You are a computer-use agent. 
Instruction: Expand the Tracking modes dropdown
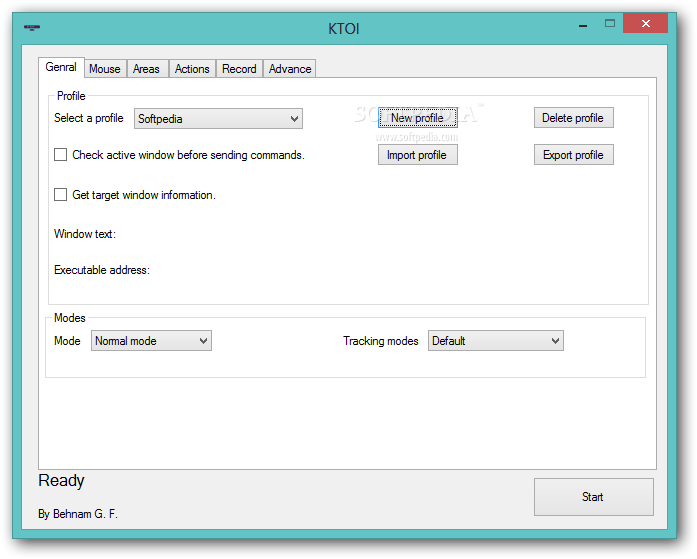coord(496,341)
